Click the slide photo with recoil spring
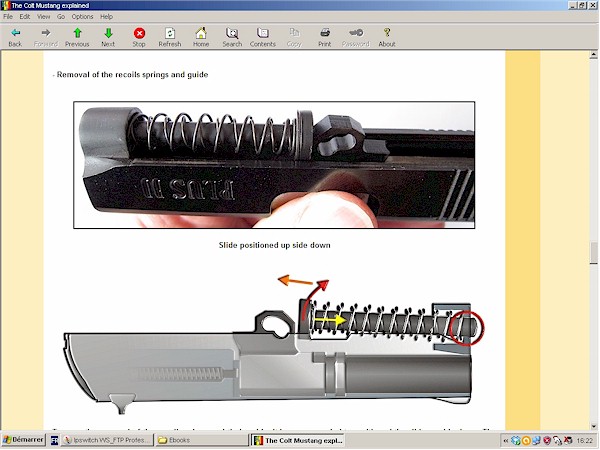Image resolution: width=600 pixels, height=450 pixels. click(x=274, y=165)
